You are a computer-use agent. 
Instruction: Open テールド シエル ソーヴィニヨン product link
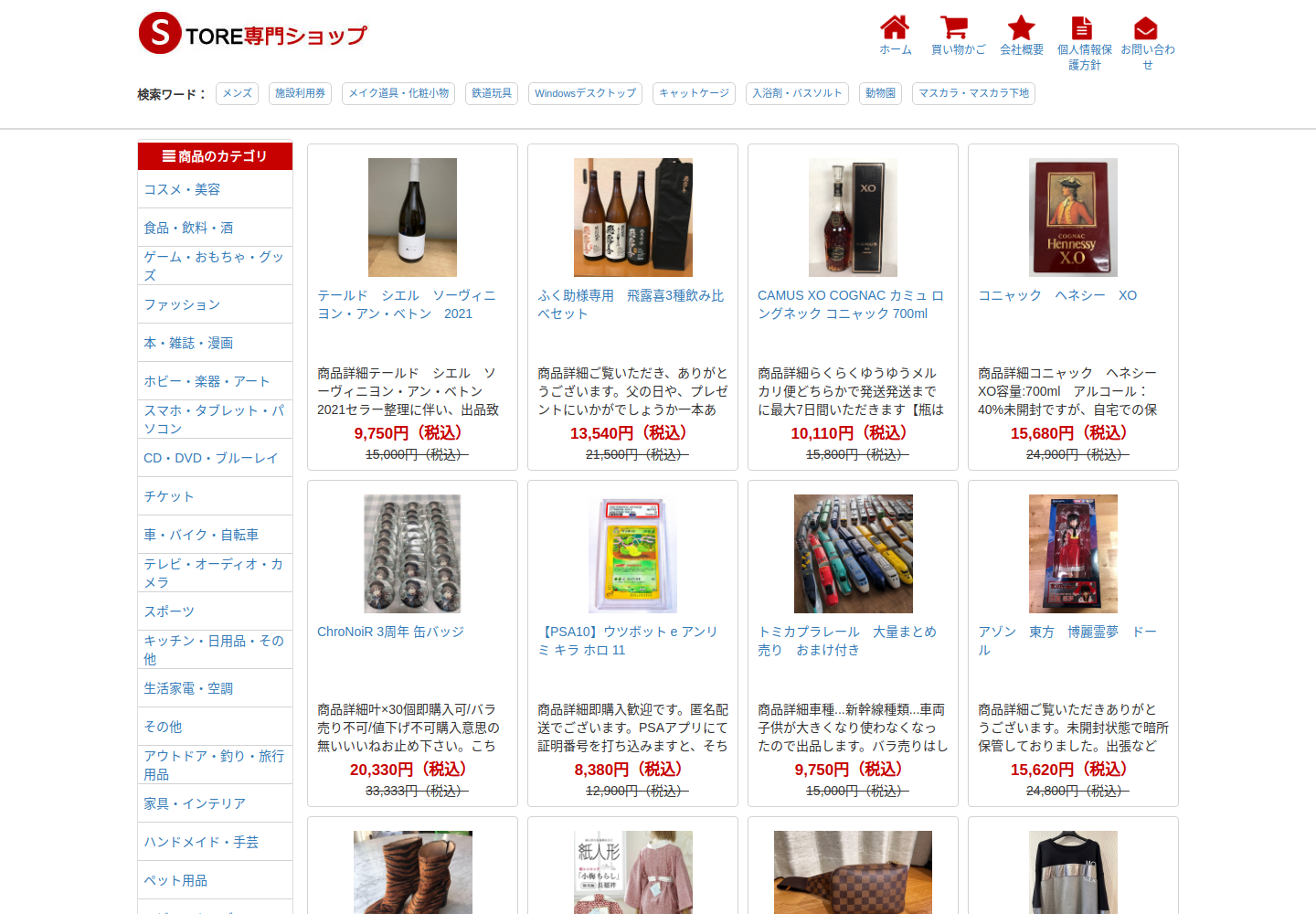[x=408, y=304]
